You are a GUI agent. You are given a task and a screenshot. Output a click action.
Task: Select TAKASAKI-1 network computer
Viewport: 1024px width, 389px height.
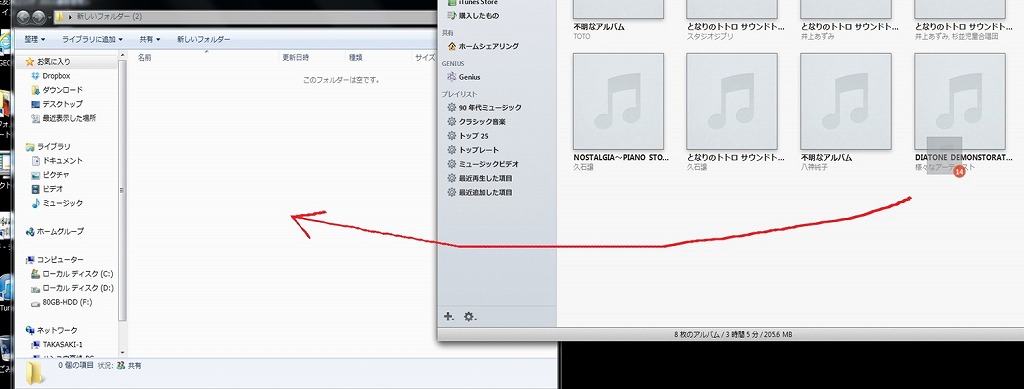(56, 345)
